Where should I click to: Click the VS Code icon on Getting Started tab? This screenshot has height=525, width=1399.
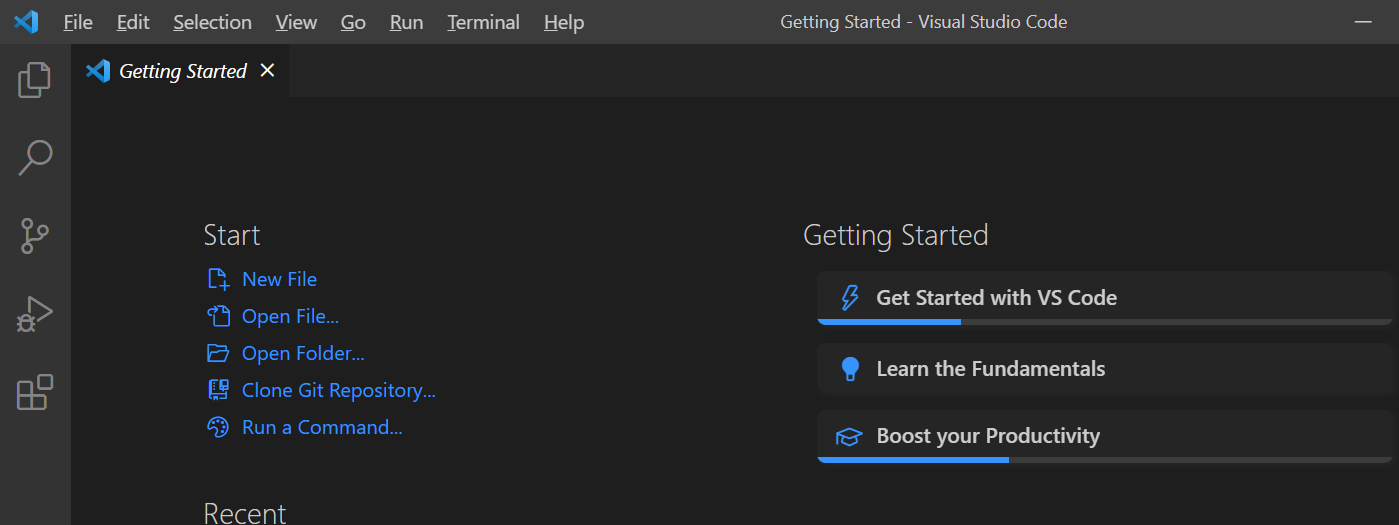[98, 71]
